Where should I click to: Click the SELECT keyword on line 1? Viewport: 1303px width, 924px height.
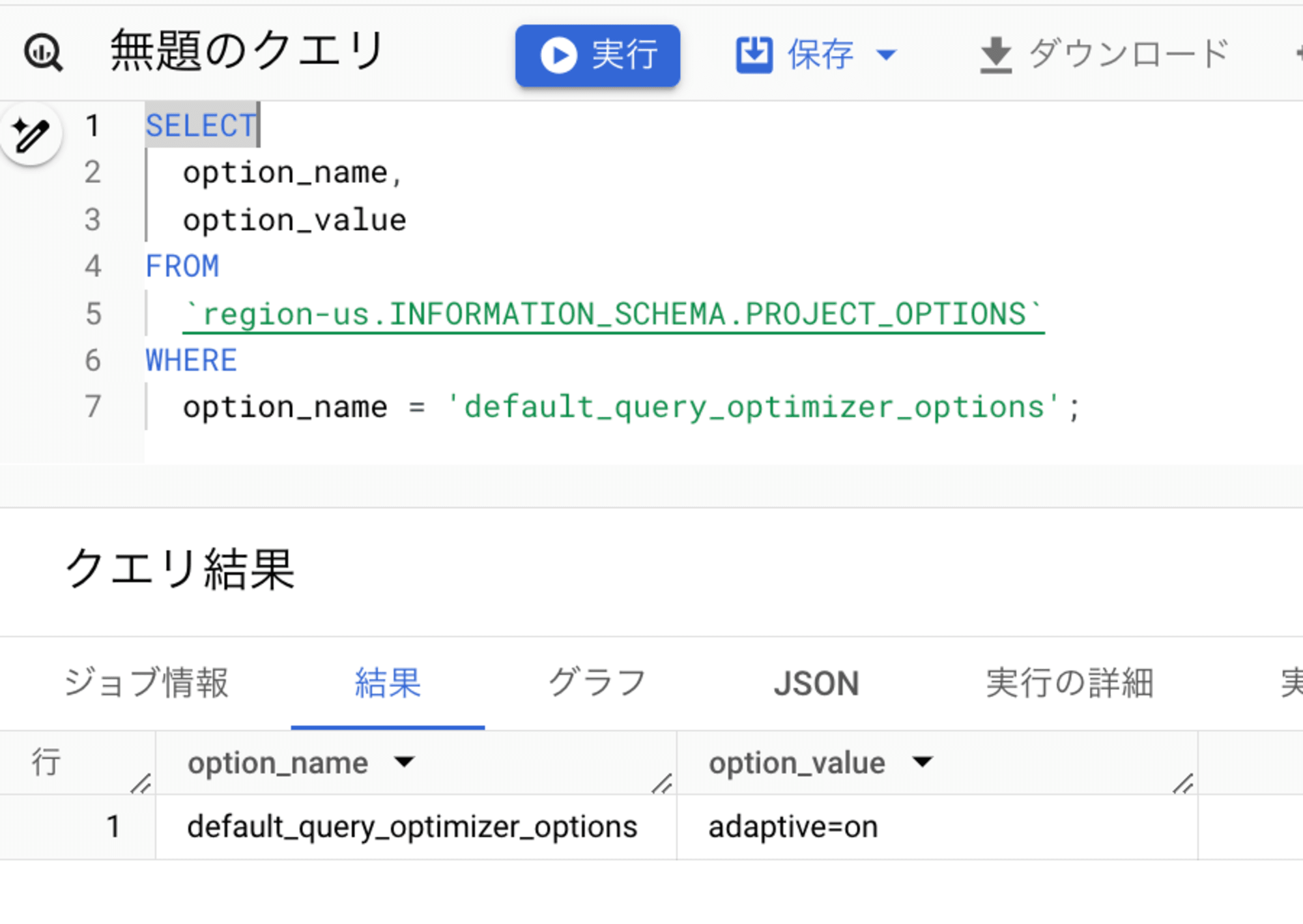[x=201, y=126]
